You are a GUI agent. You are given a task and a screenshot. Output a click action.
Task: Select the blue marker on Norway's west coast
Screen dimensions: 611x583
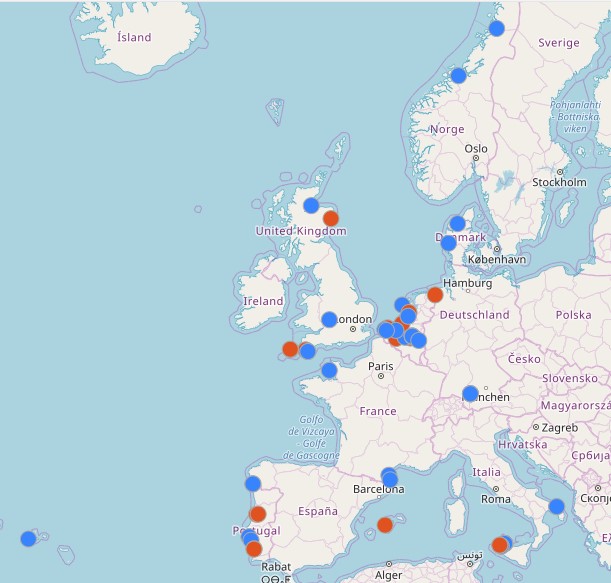click(459, 75)
